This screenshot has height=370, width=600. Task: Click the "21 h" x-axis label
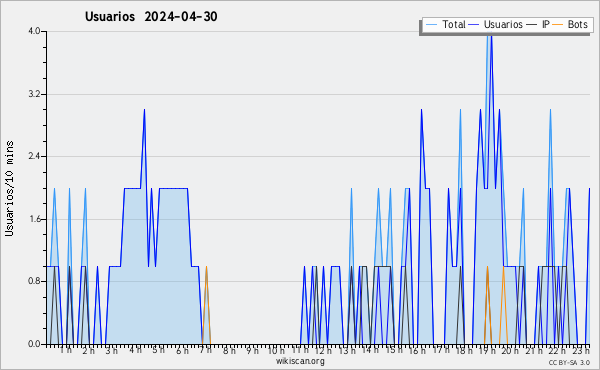tap(534, 350)
